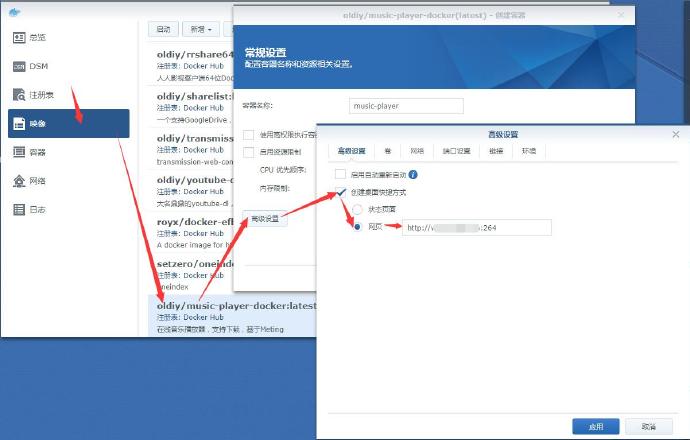The height and width of the screenshot is (440, 690).
Task: Switch to the 环境 tab
Action: (528, 151)
